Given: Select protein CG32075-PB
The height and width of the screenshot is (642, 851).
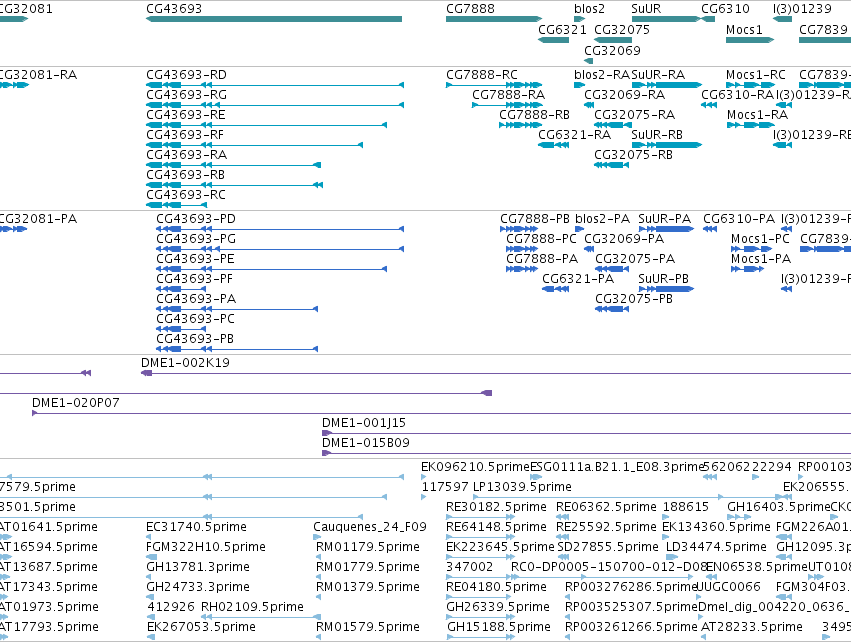Looking at the screenshot, I should pyautogui.click(x=634, y=299).
